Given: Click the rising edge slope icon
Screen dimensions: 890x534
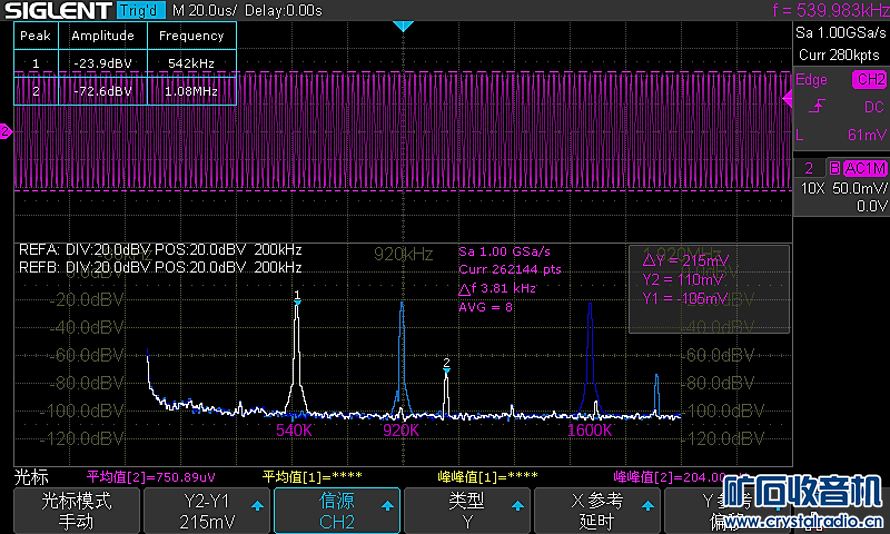Looking at the screenshot, I should 817,106.
